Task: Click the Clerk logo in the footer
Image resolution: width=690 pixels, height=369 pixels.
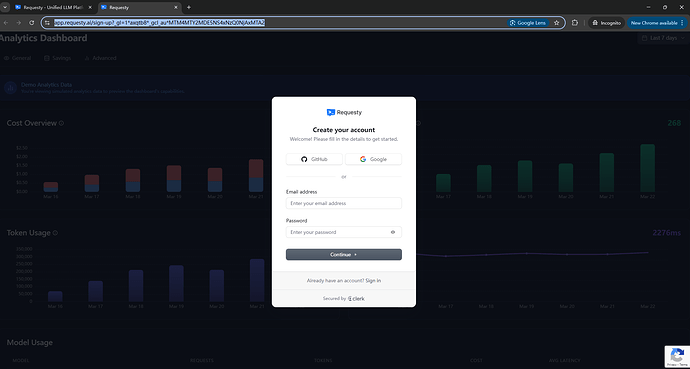Action: pyautogui.click(x=356, y=299)
